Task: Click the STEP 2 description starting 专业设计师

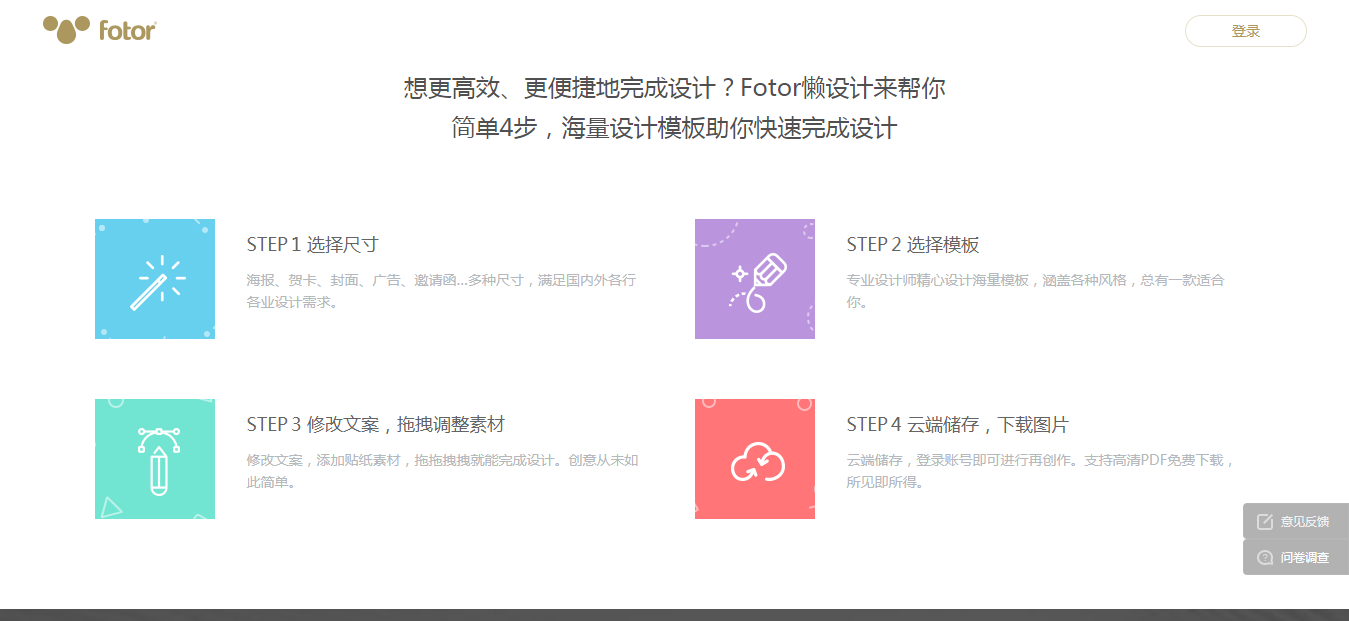Action: pos(1035,291)
